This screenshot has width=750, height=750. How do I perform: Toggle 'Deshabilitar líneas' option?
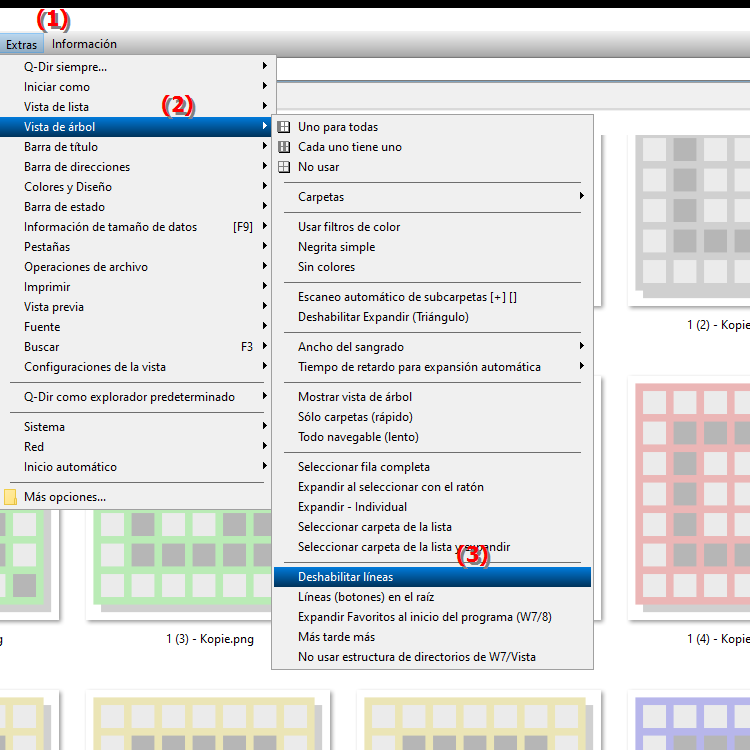click(x=345, y=577)
